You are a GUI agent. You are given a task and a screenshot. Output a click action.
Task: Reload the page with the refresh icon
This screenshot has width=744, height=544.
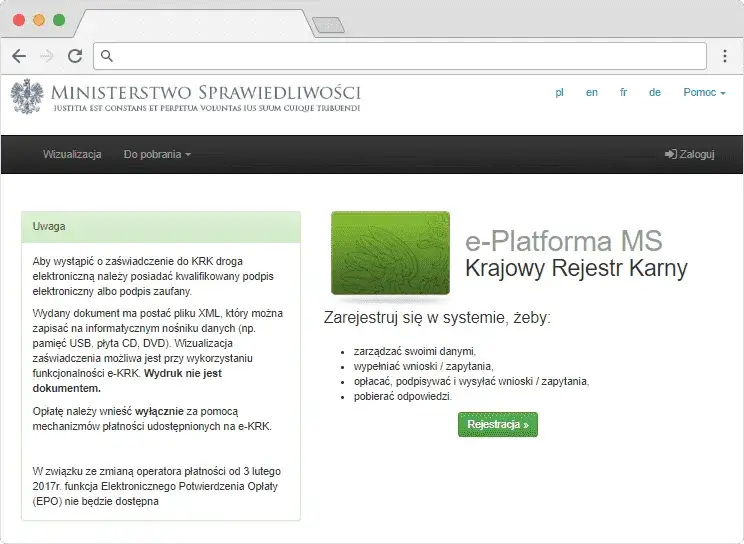75,56
